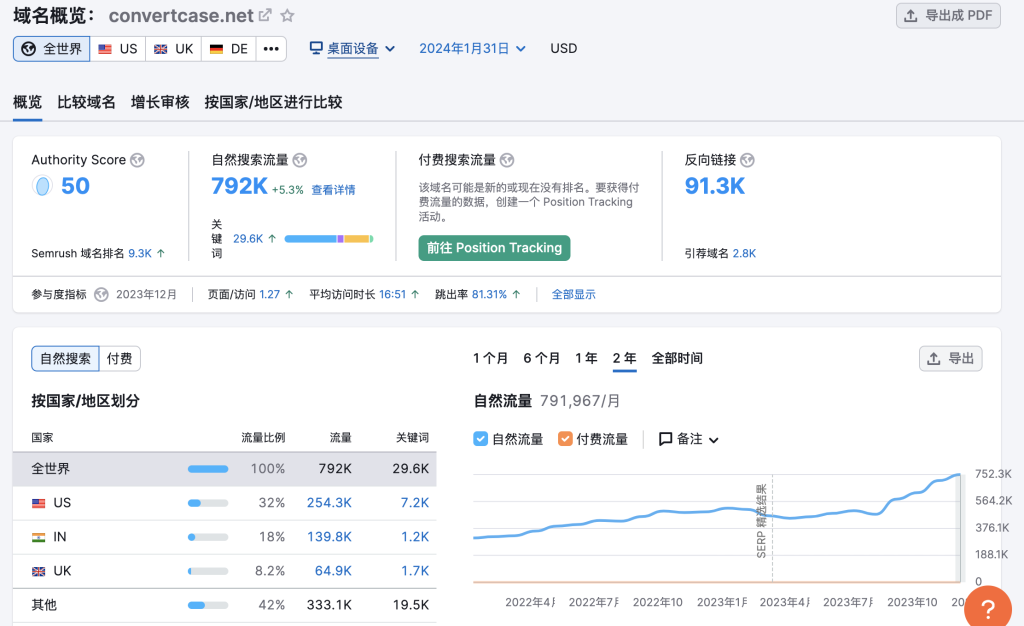Click the desktop monitor icon
The height and width of the screenshot is (626, 1024).
316,48
